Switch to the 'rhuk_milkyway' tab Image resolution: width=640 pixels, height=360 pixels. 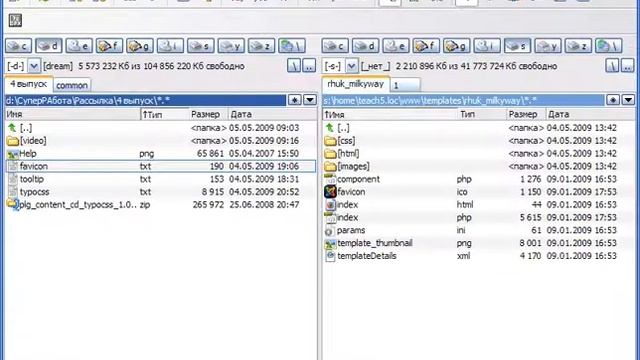(x=356, y=84)
